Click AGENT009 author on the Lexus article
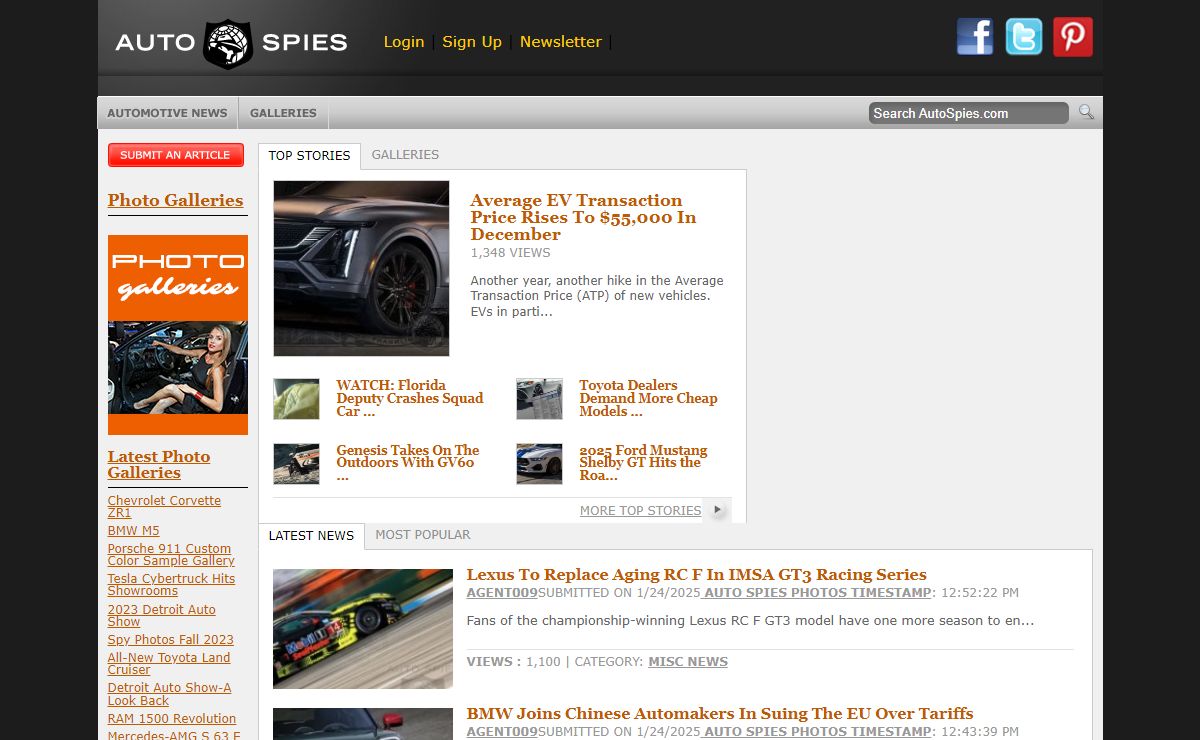 coord(502,593)
